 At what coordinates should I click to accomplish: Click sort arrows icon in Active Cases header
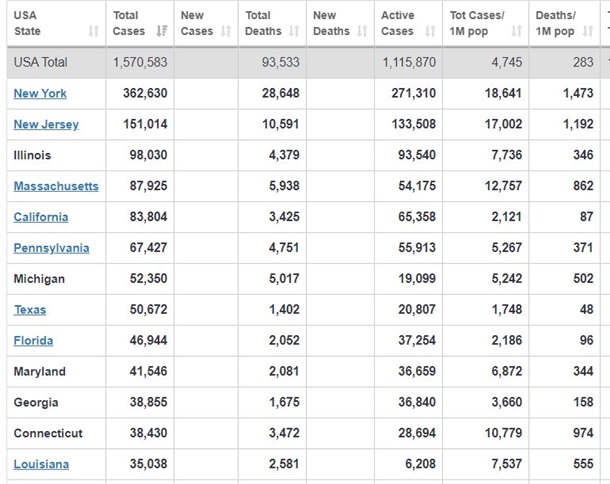click(x=430, y=32)
